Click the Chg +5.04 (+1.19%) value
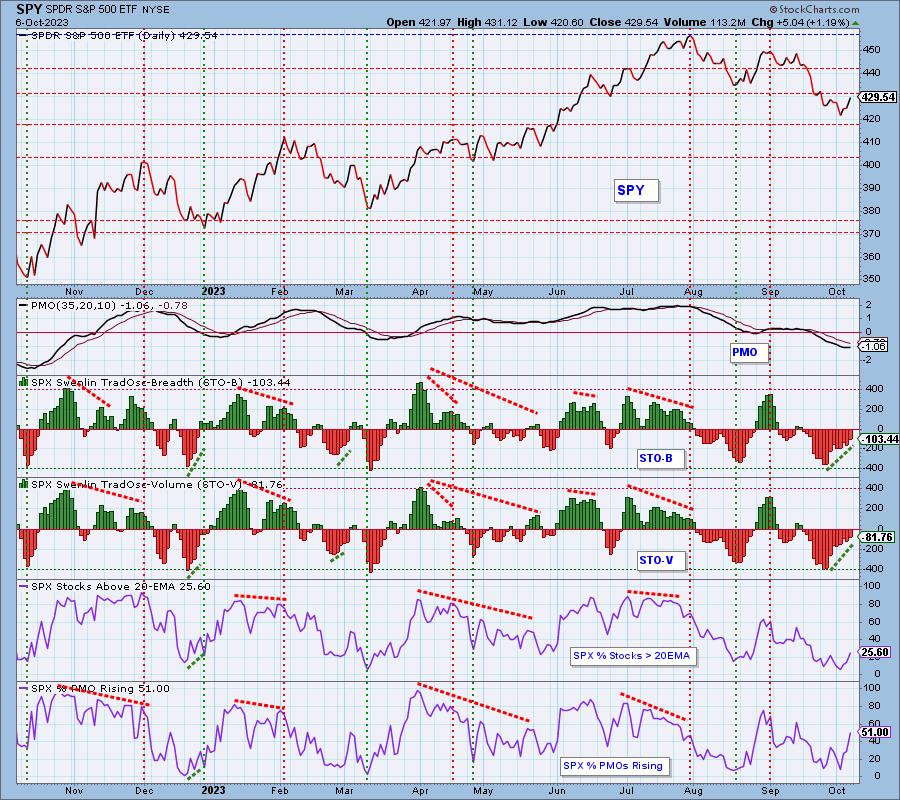The image size is (900, 800). [800, 22]
